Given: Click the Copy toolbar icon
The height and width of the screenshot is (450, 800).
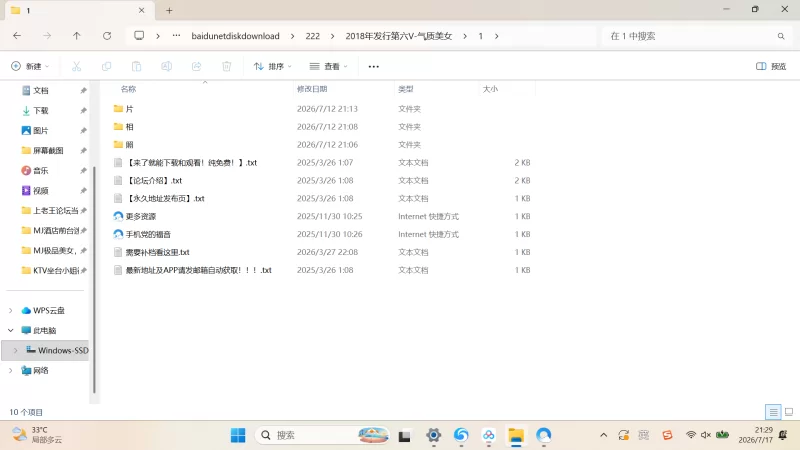Looking at the screenshot, I should pos(106,66).
